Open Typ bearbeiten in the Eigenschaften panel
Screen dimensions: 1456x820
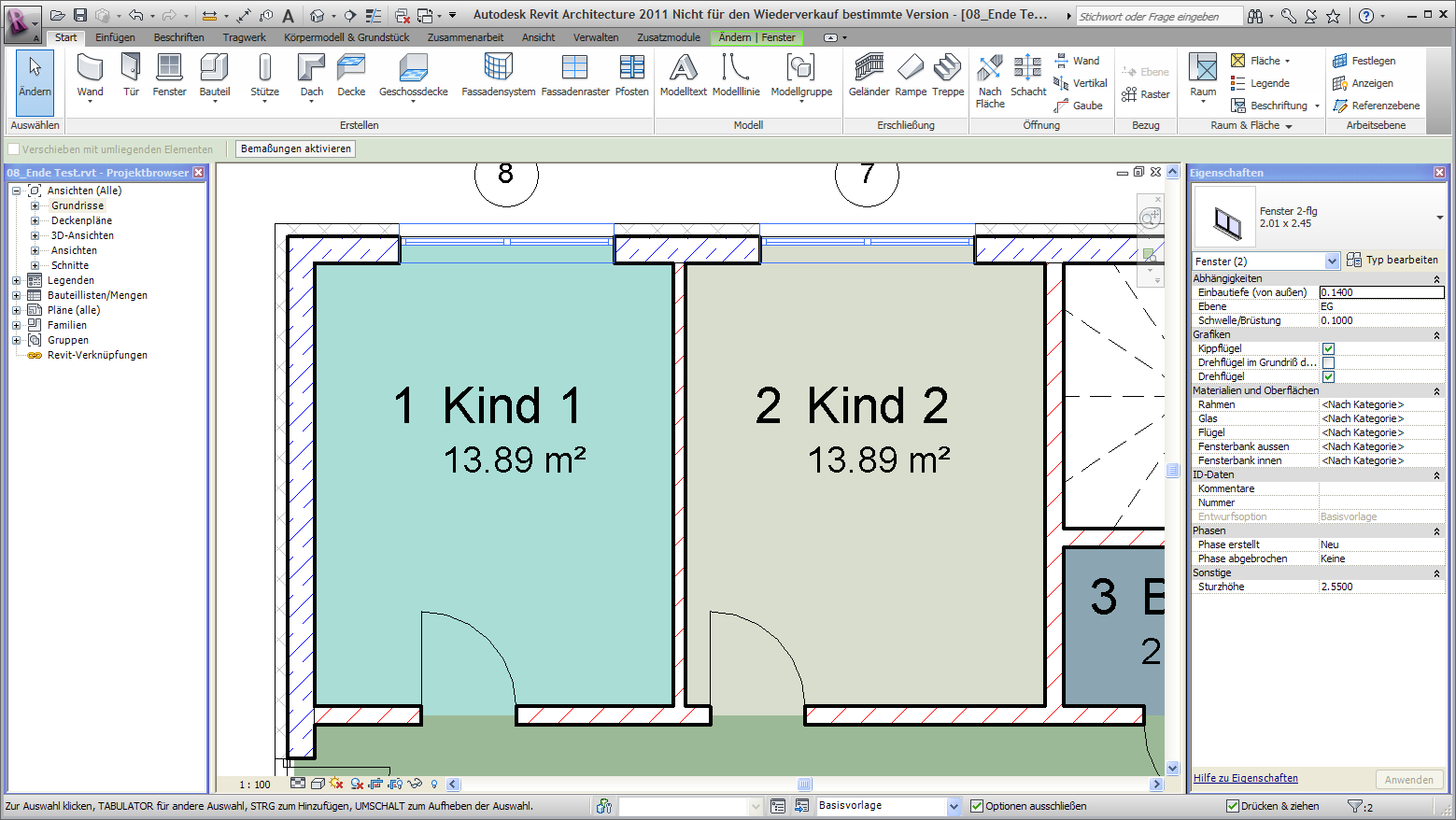[x=1393, y=260]
